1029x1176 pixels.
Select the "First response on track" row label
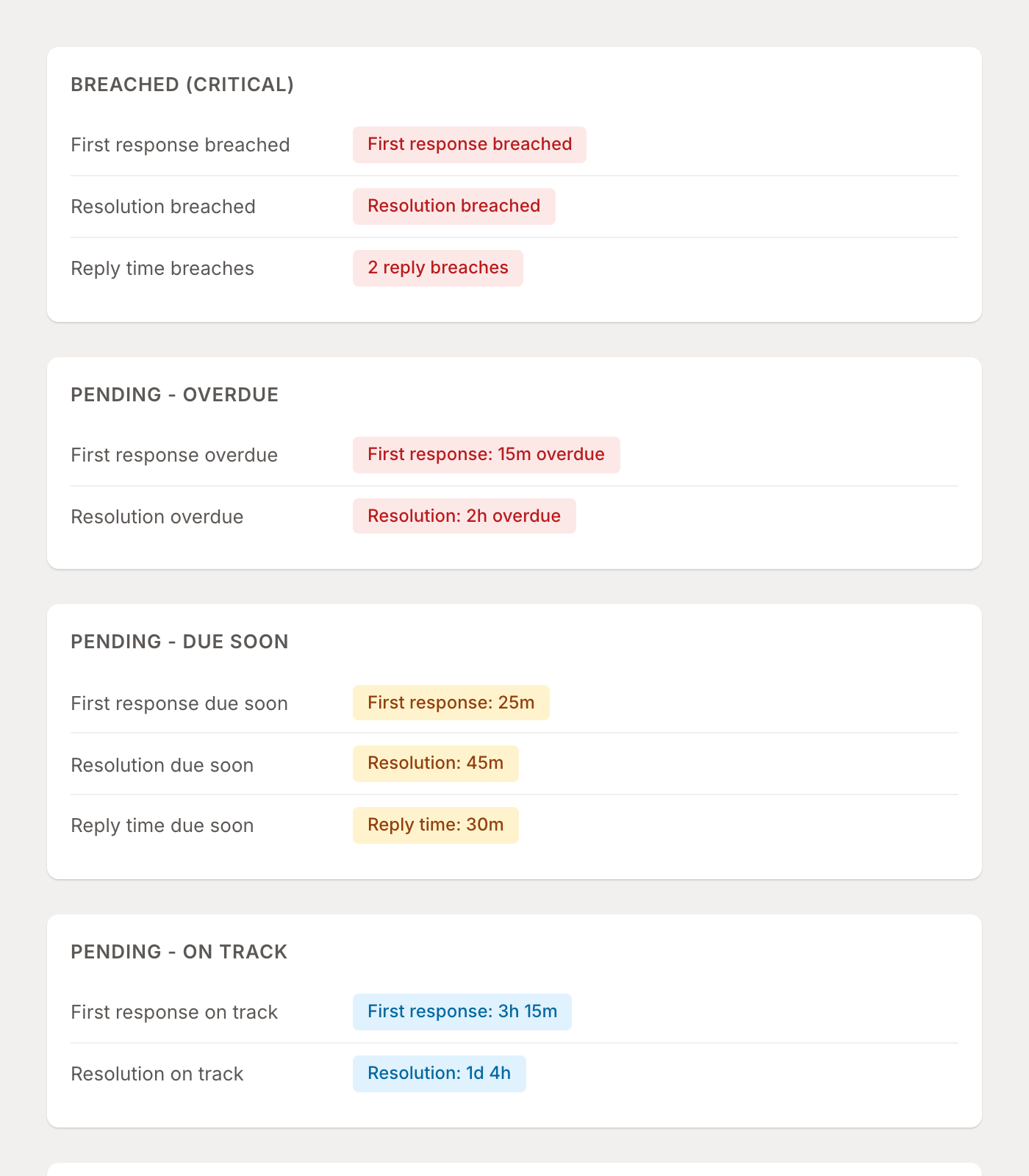coord(174,1012)
